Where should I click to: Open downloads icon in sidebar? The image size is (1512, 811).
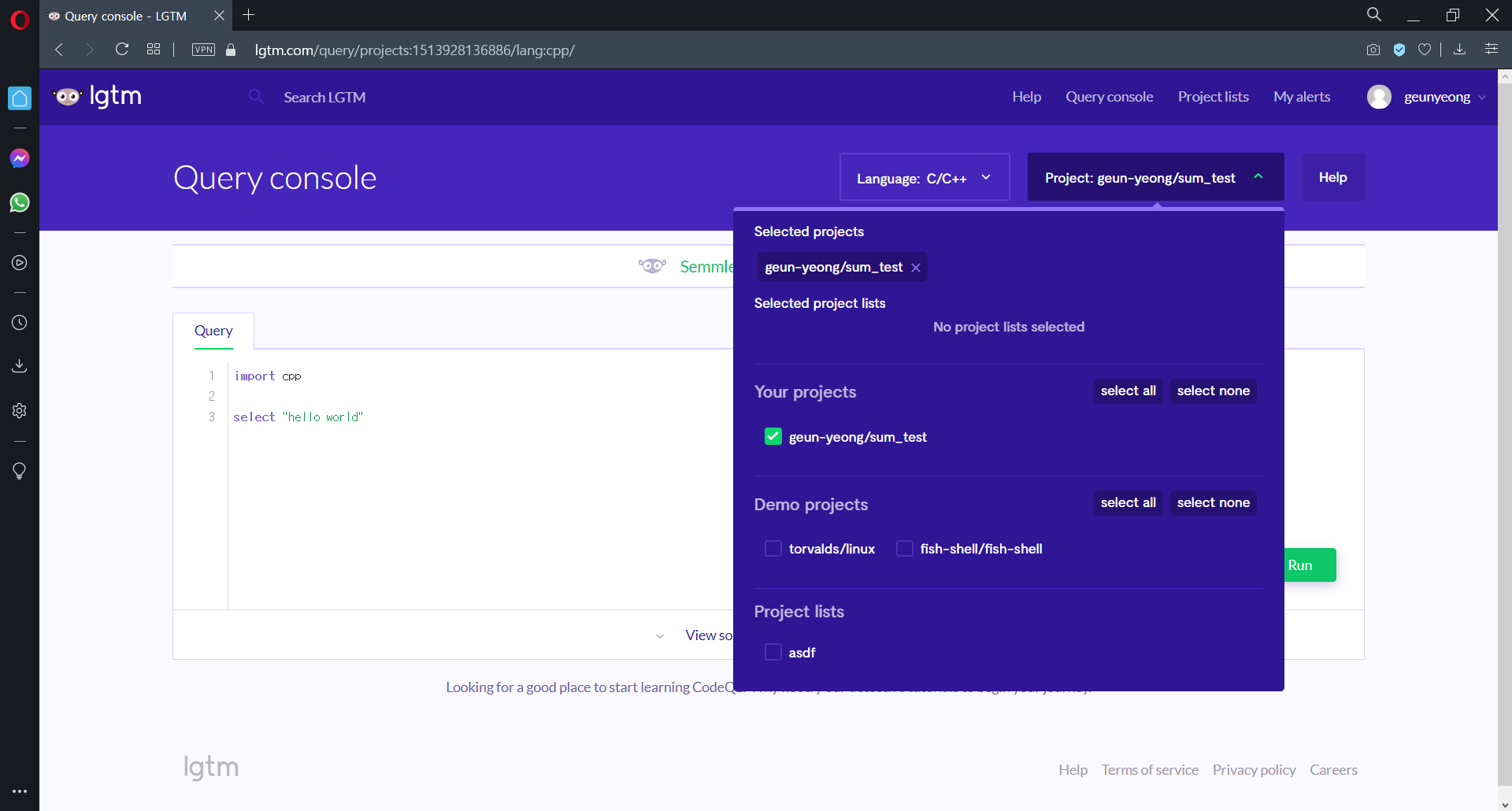click(x=20, y=366)
